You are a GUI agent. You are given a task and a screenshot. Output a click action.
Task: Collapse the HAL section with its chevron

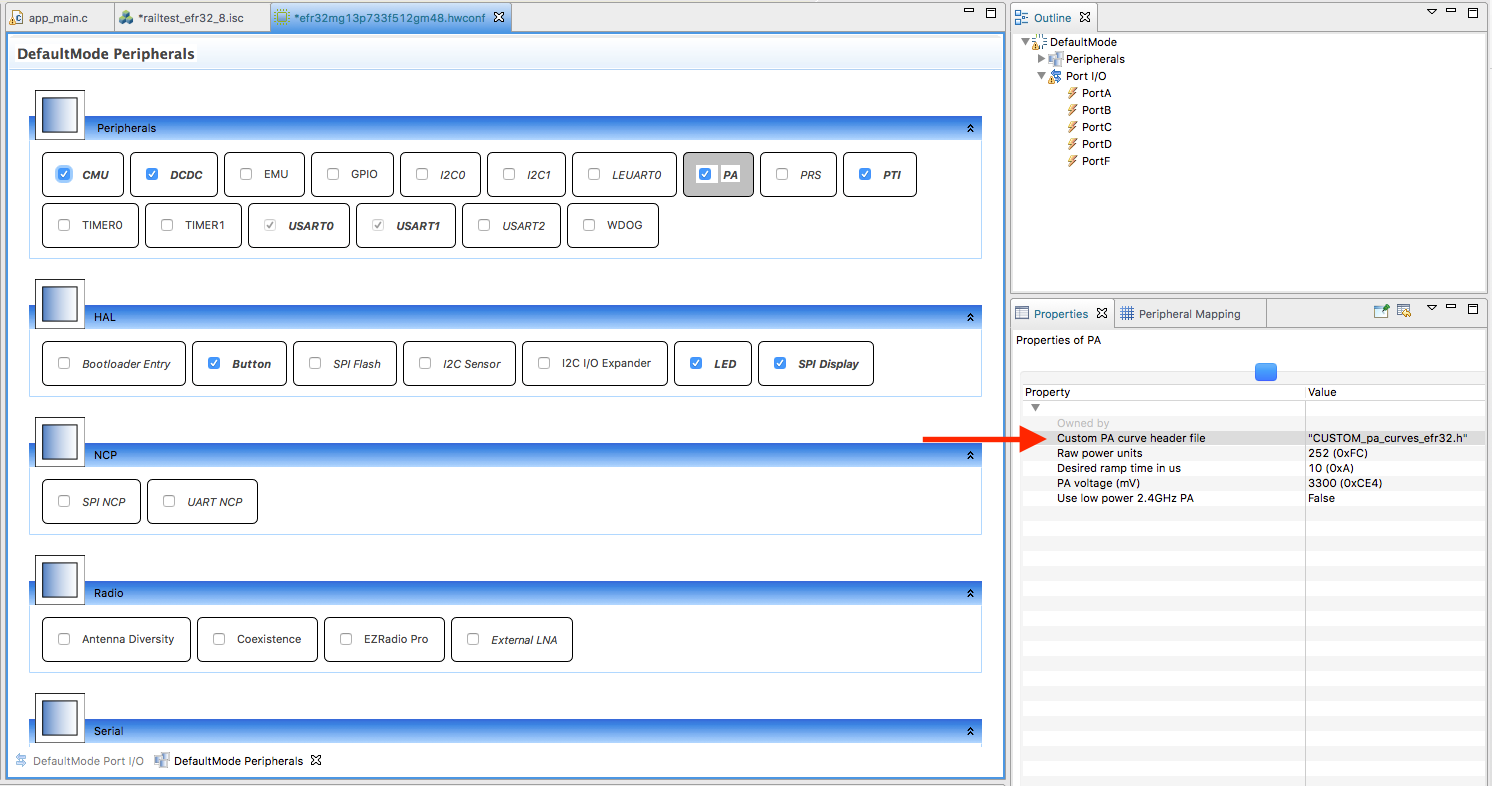coord(969,317)
